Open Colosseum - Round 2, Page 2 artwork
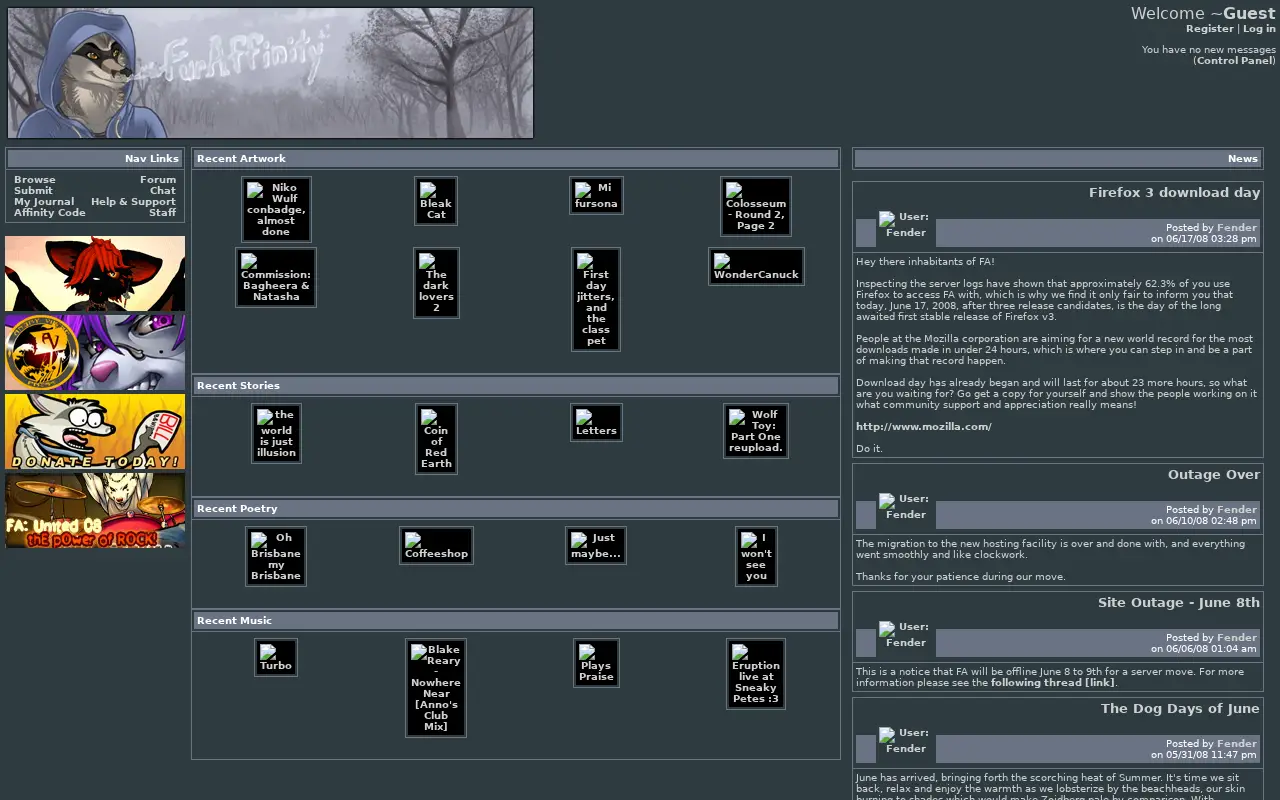Screen dimensions: 1280x800 [756, 207]
